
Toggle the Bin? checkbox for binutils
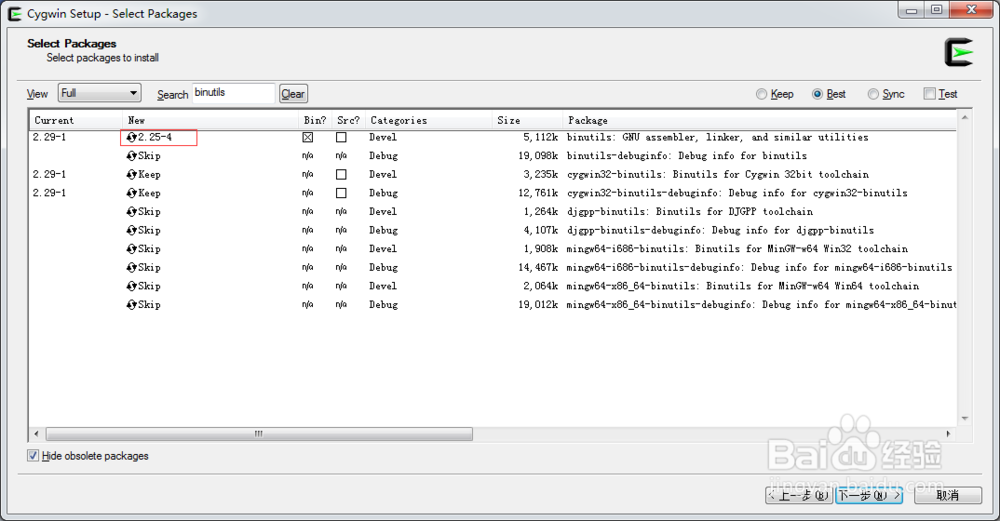pos(308,137)
